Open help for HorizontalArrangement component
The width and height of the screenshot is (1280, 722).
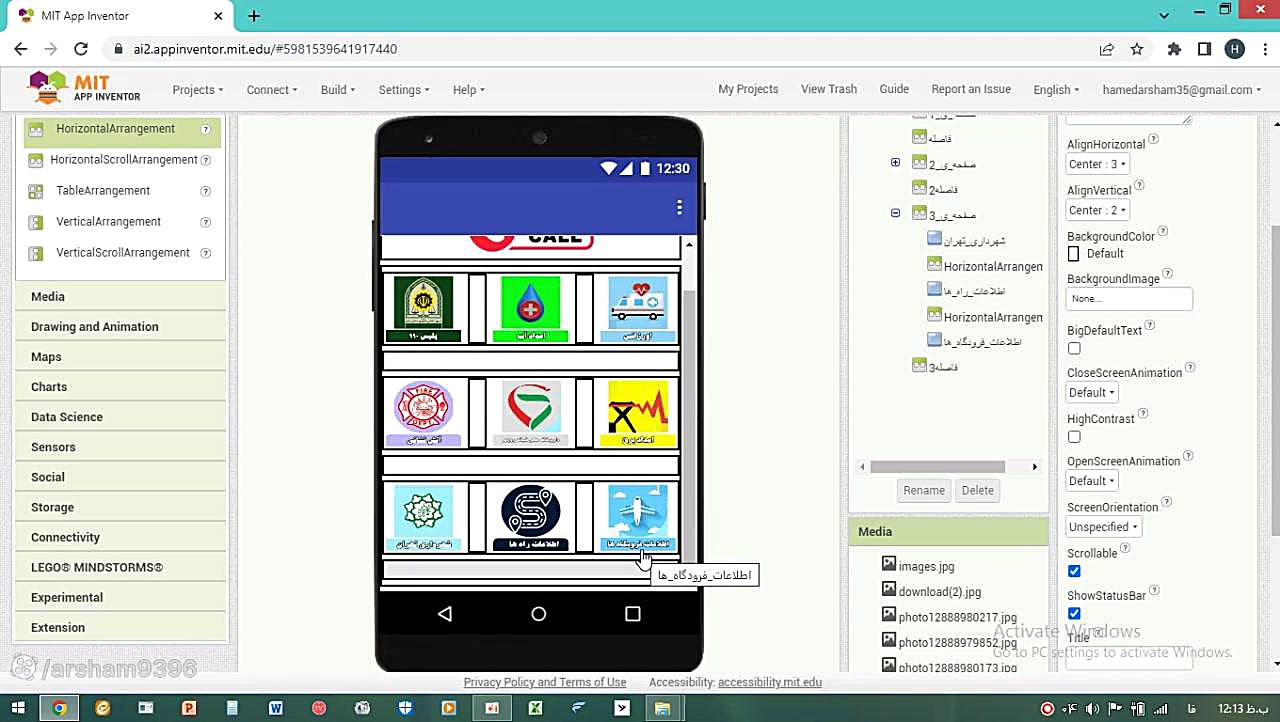205,129
